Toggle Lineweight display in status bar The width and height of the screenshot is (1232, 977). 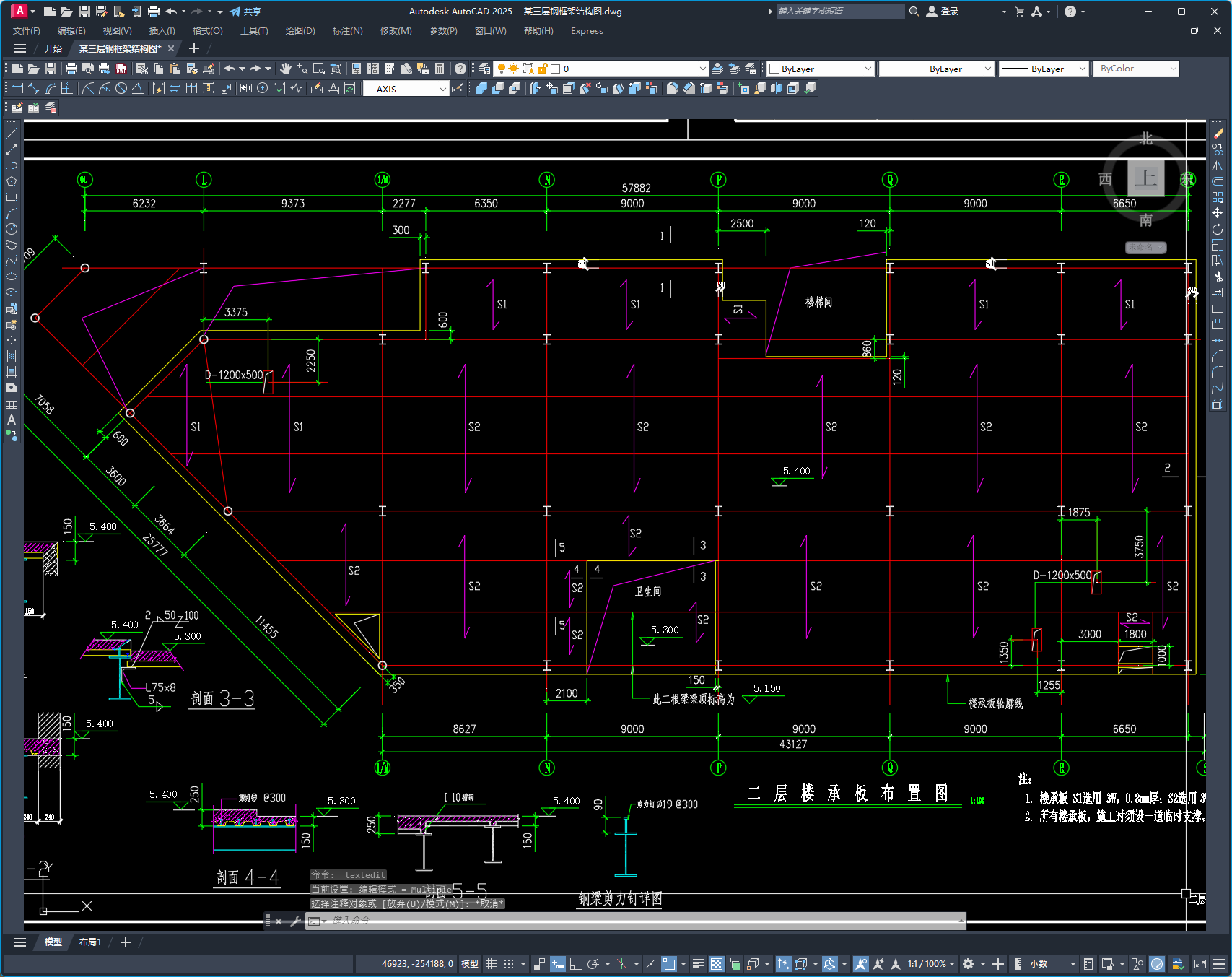699,964
